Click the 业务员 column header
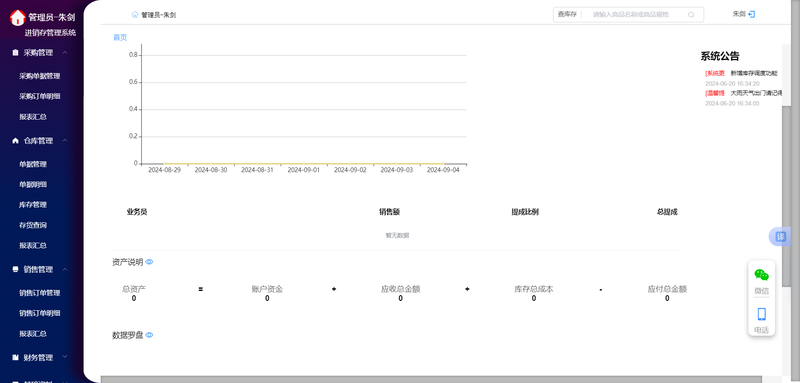This screenshot has height=383, width=800. pyautogui.click(x=137, y=212)
